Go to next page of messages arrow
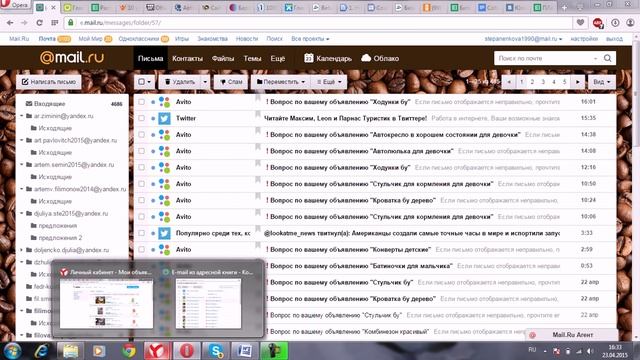The image size is (640, 360). 578,82
